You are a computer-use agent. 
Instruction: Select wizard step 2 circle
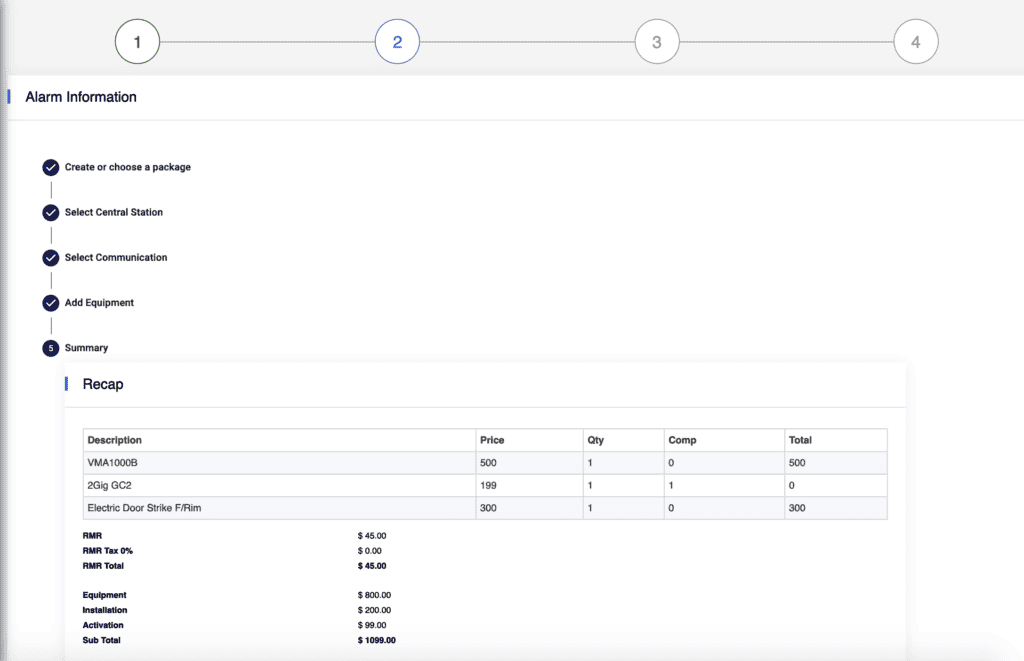[397, 42]
